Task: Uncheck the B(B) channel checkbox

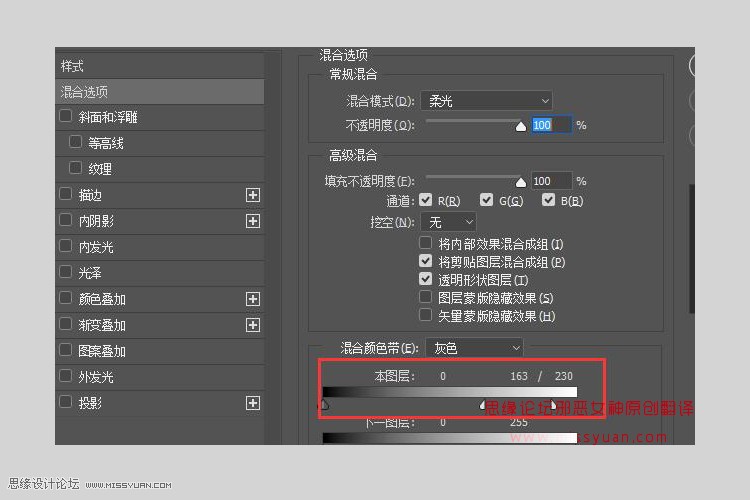Action: (x=548, y=200)
